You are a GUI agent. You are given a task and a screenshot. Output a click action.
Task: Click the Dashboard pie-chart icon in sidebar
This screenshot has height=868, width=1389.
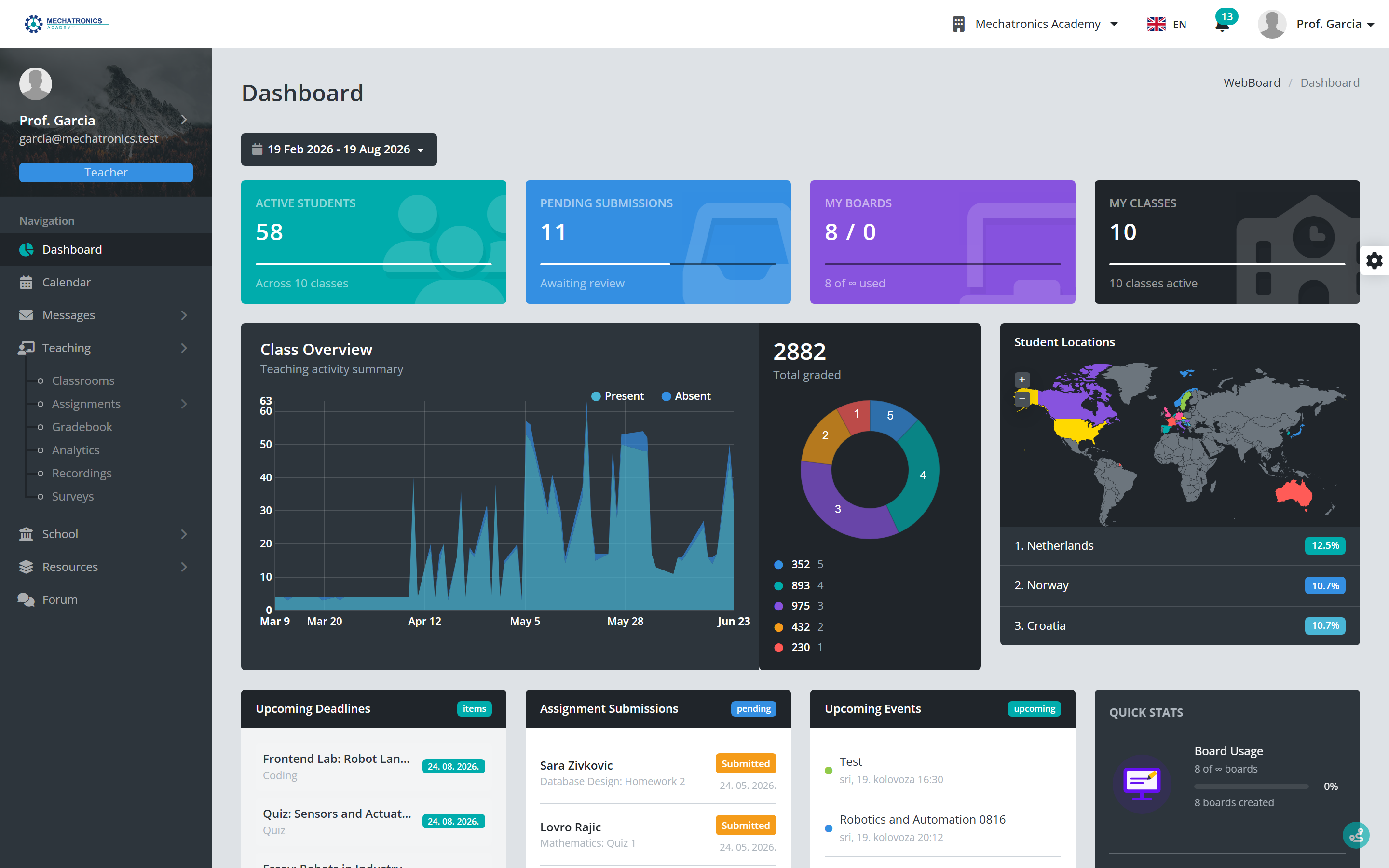[26, 250]
